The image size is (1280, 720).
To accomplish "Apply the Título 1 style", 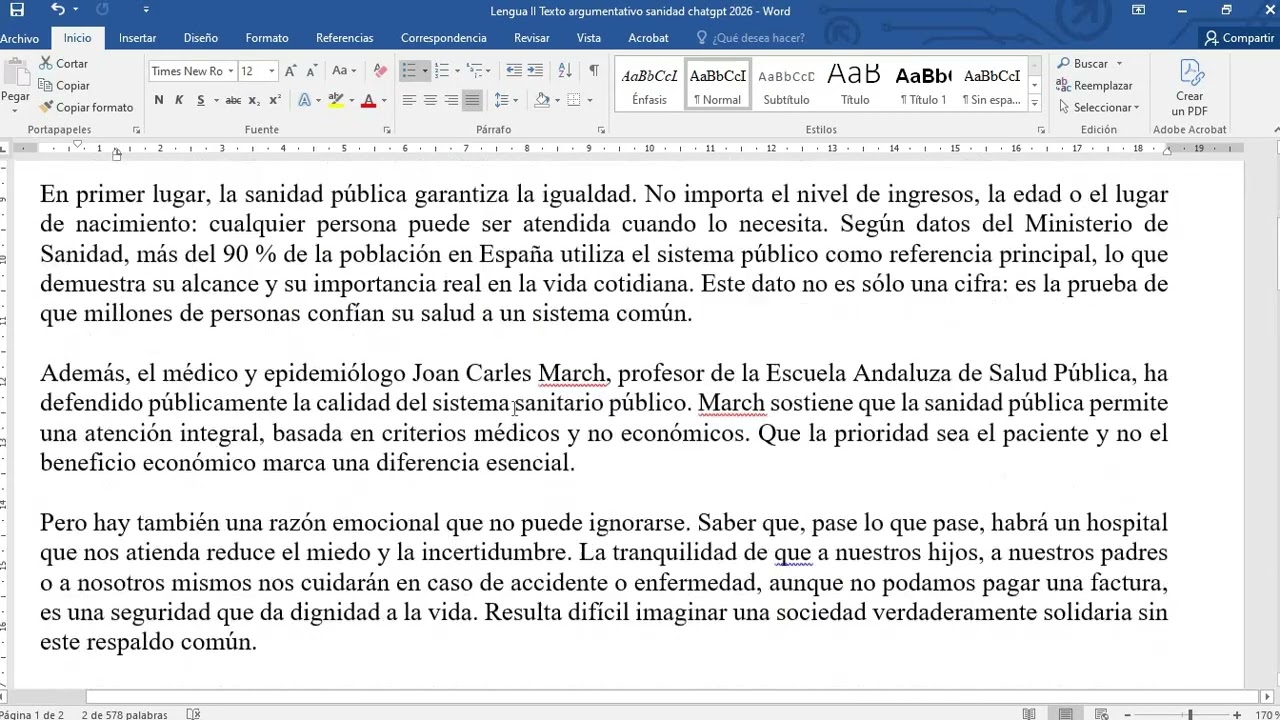I will pos(923,84).
